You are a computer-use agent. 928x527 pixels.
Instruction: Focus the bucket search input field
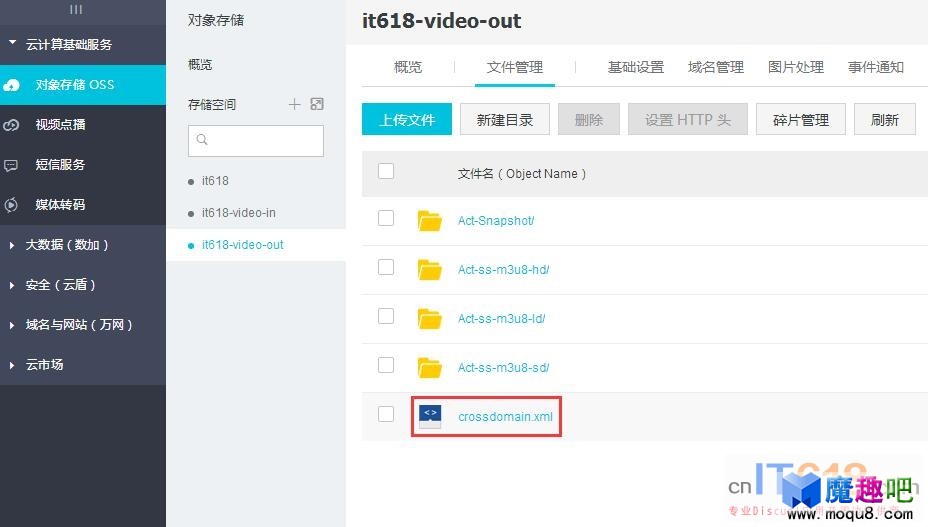click(x=256, y=140)
